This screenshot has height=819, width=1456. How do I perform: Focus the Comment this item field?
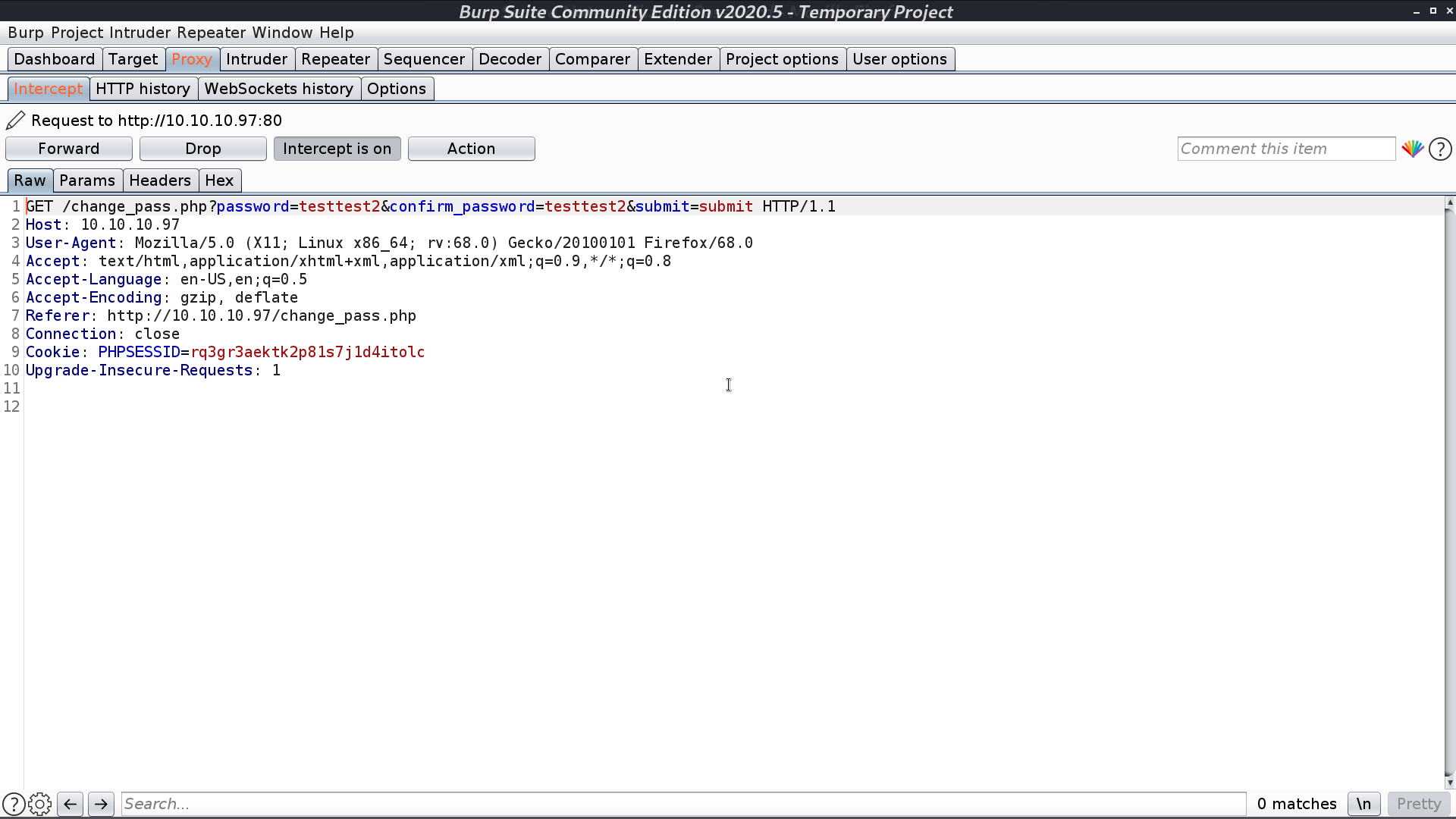pyautogui.click(x=1286, y=149)
